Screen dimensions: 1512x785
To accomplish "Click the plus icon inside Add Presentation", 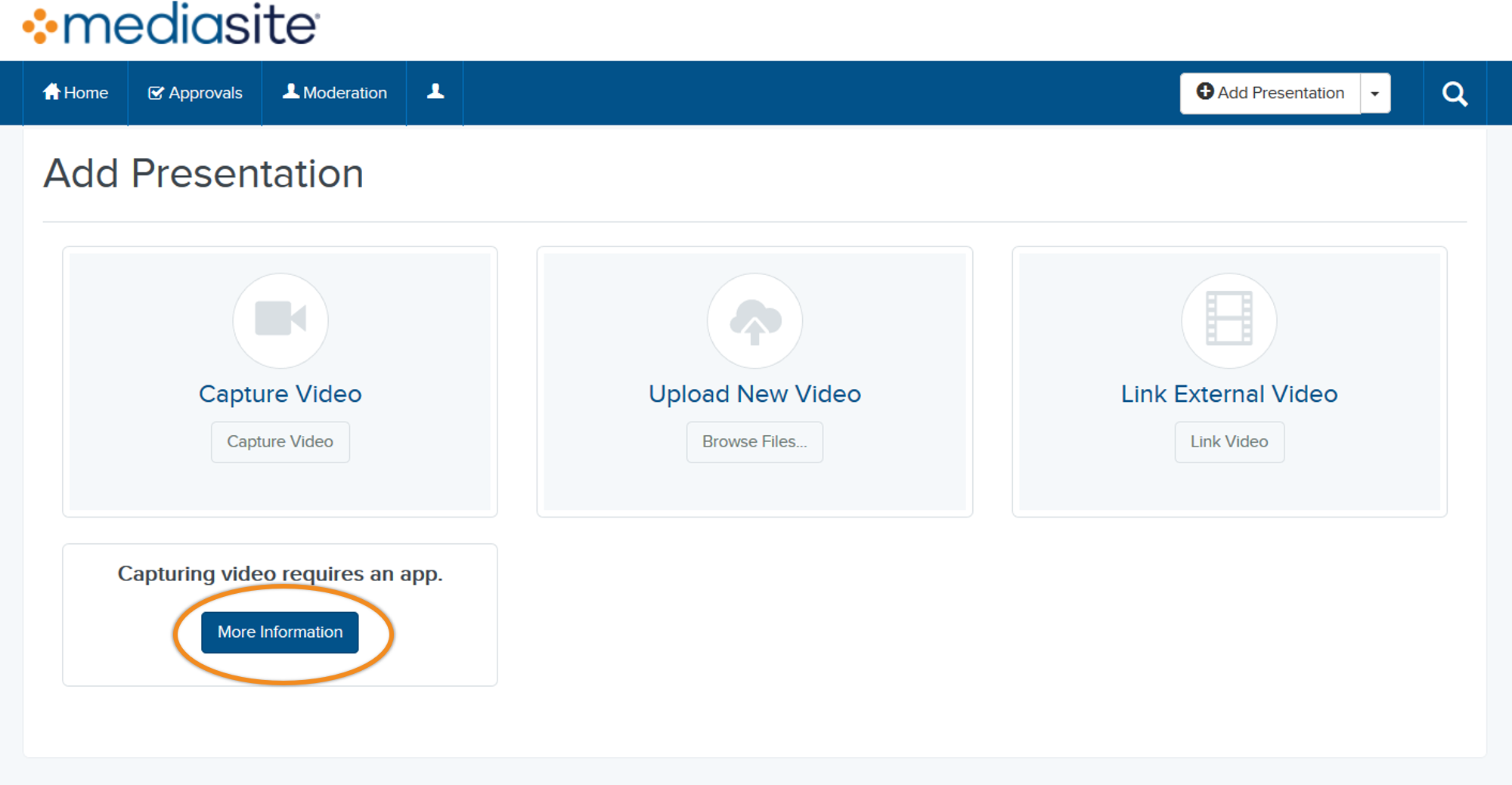I will point(1204,91).
